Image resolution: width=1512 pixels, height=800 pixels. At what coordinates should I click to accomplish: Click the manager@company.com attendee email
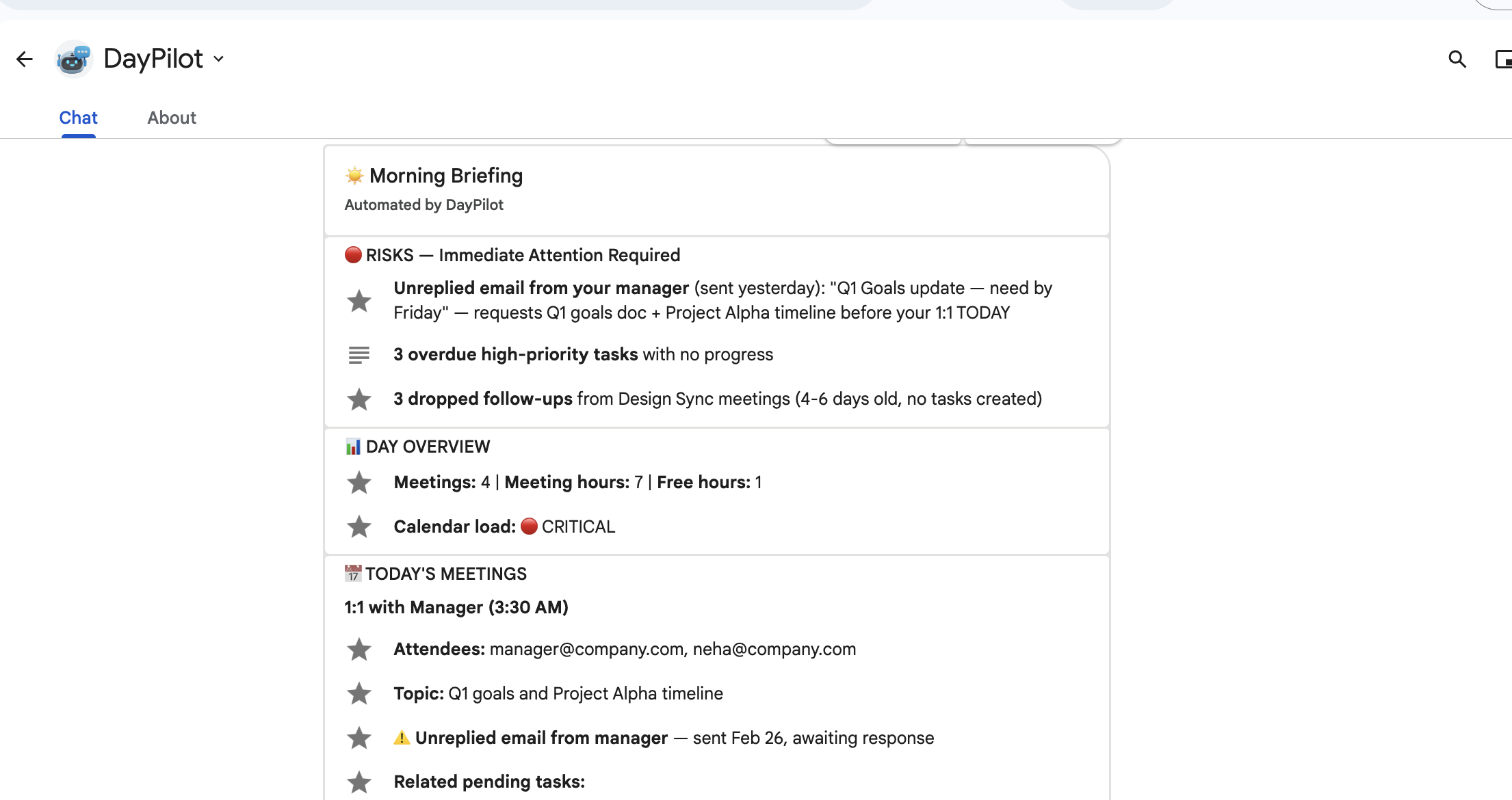coord(586,649)
